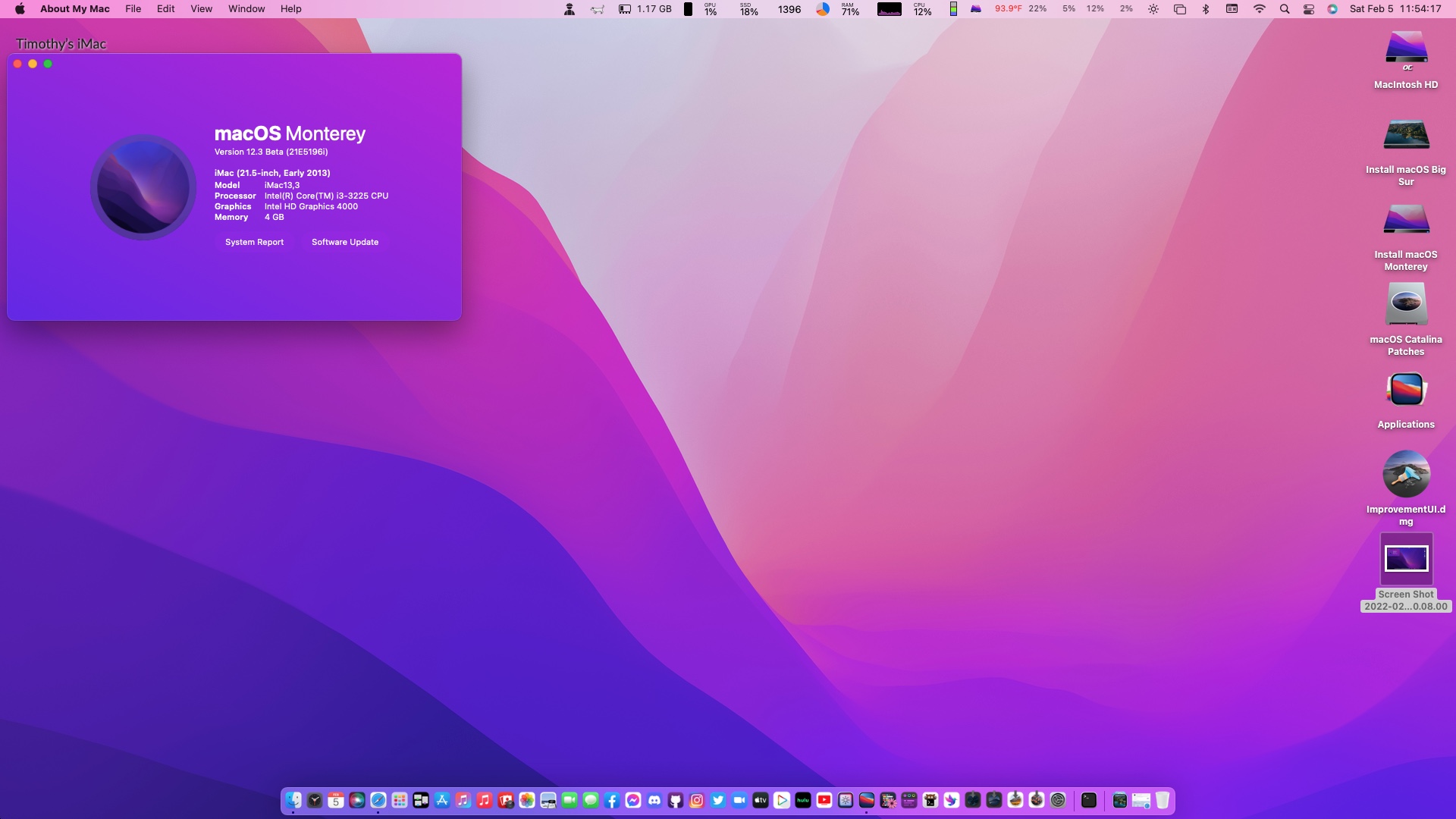Viewport: 1456px width, 819px height.
Task: Open Messages from the Dock
Action: tap(591, 800)
